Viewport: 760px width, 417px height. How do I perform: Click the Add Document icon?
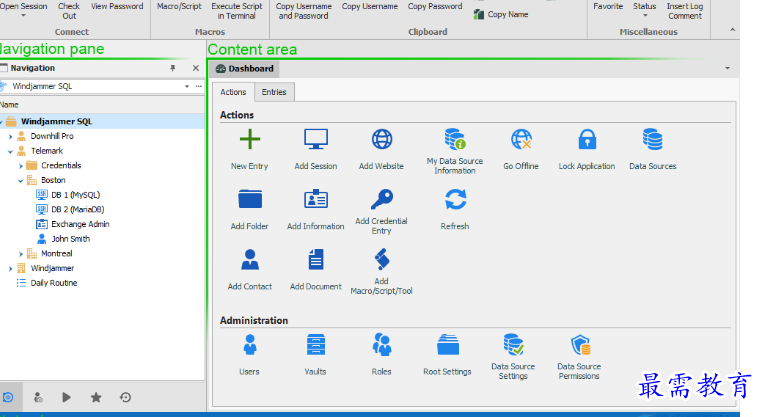(x=316, y=259)
